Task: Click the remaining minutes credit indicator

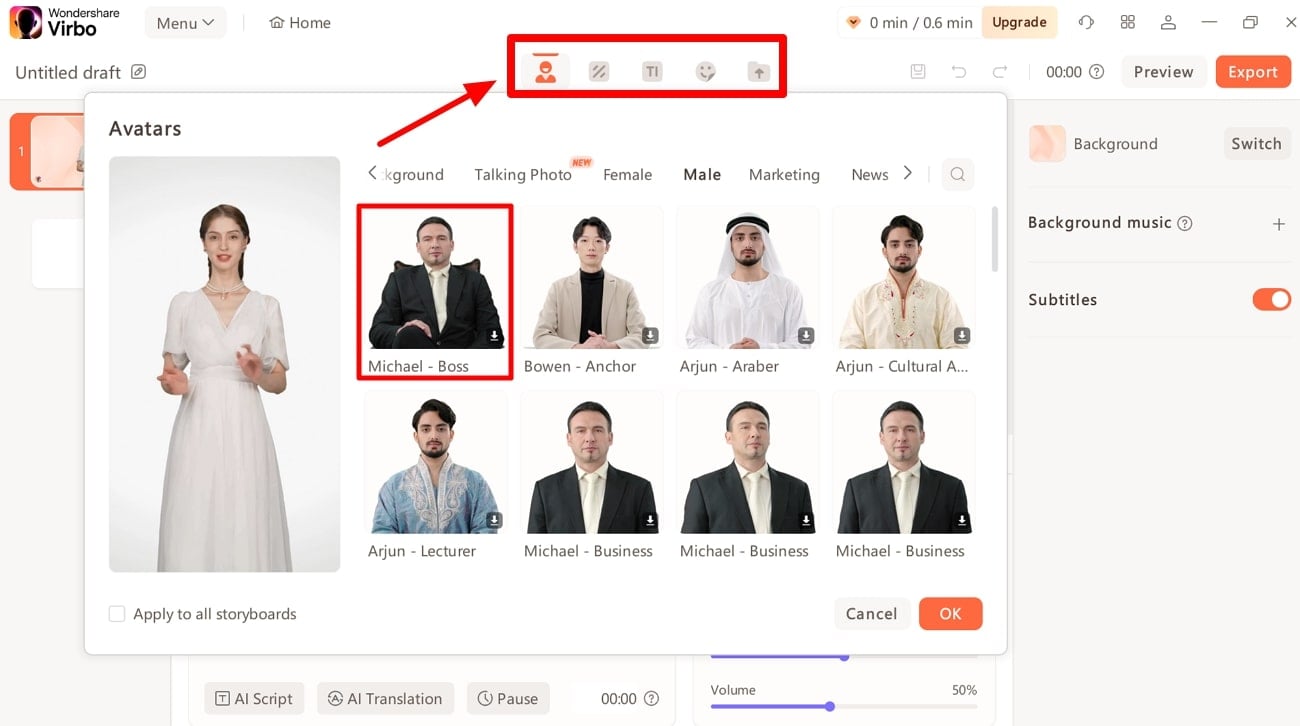Action: pos(909,22)
